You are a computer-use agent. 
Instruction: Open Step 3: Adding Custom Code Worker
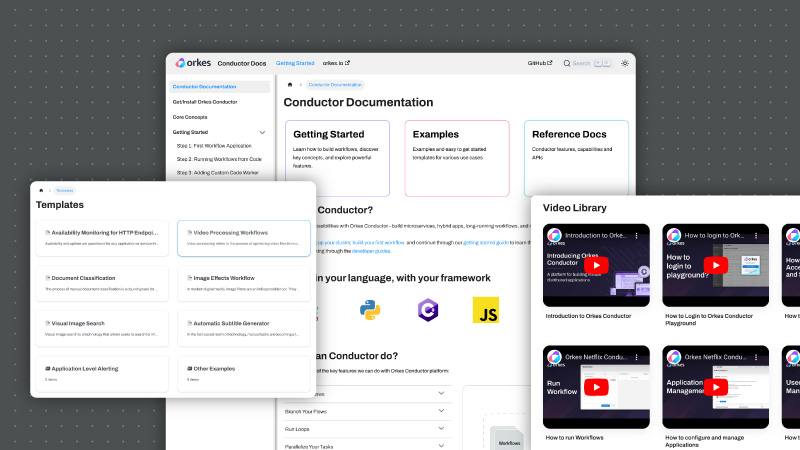click(x=217, y=172)
